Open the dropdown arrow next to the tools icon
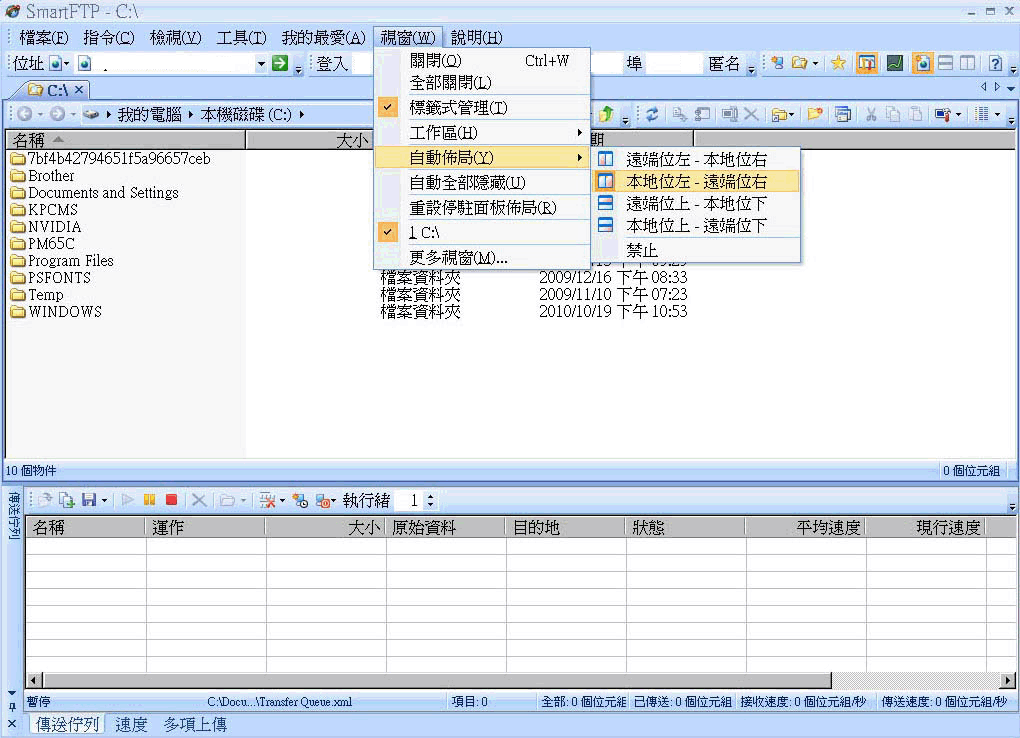1020x738 pixels. point(958,115)
